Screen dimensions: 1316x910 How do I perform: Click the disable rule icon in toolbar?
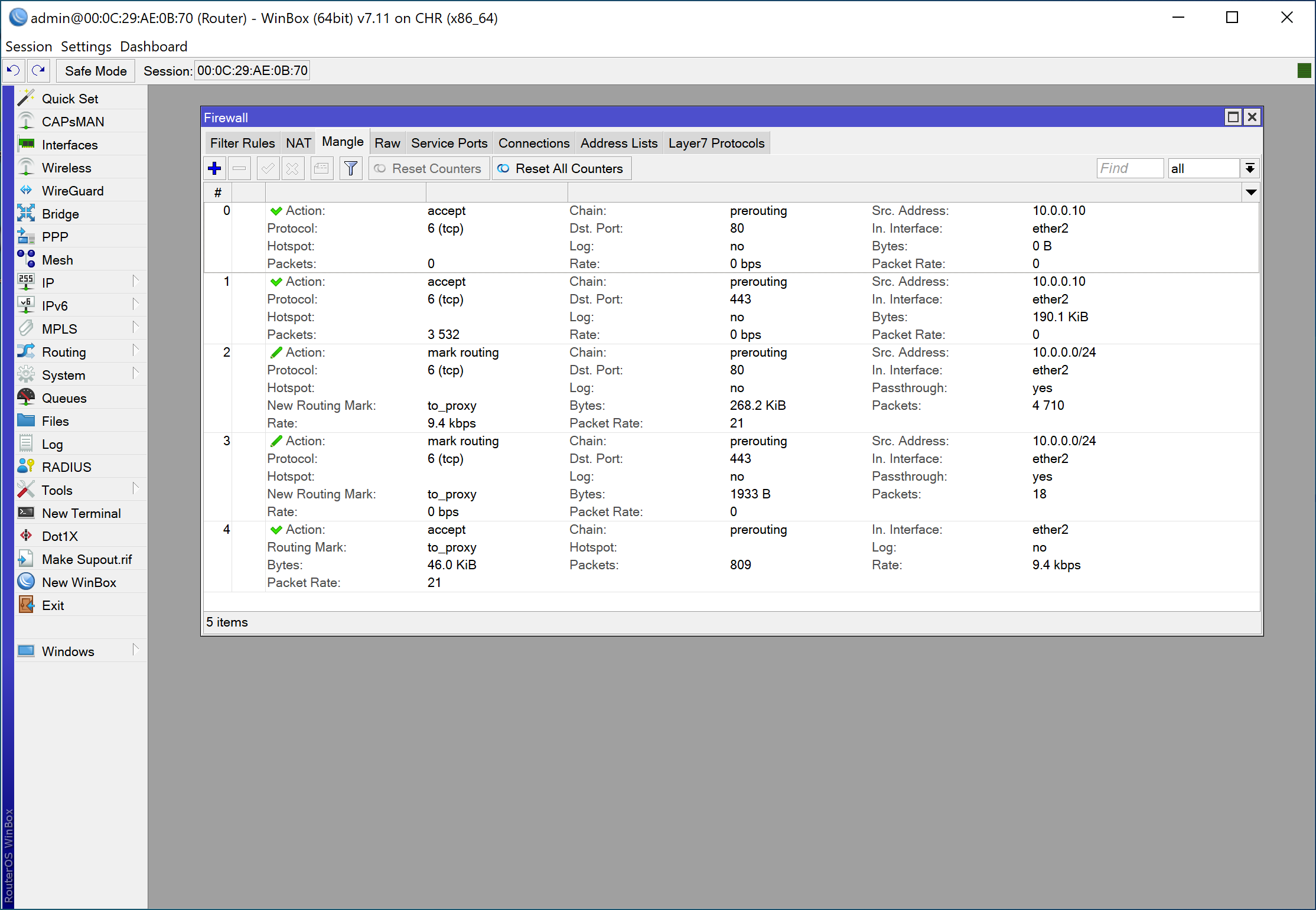(x=292, y=168)
